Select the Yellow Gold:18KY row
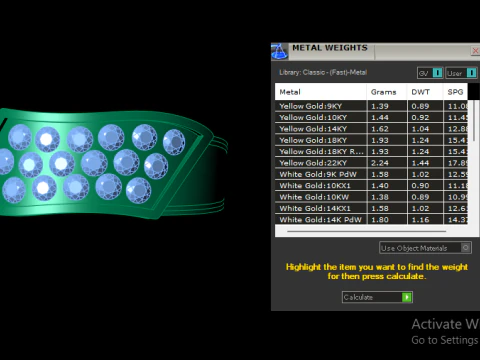The height and width of the screenshot is (360, 480). (x=371, y=140)
